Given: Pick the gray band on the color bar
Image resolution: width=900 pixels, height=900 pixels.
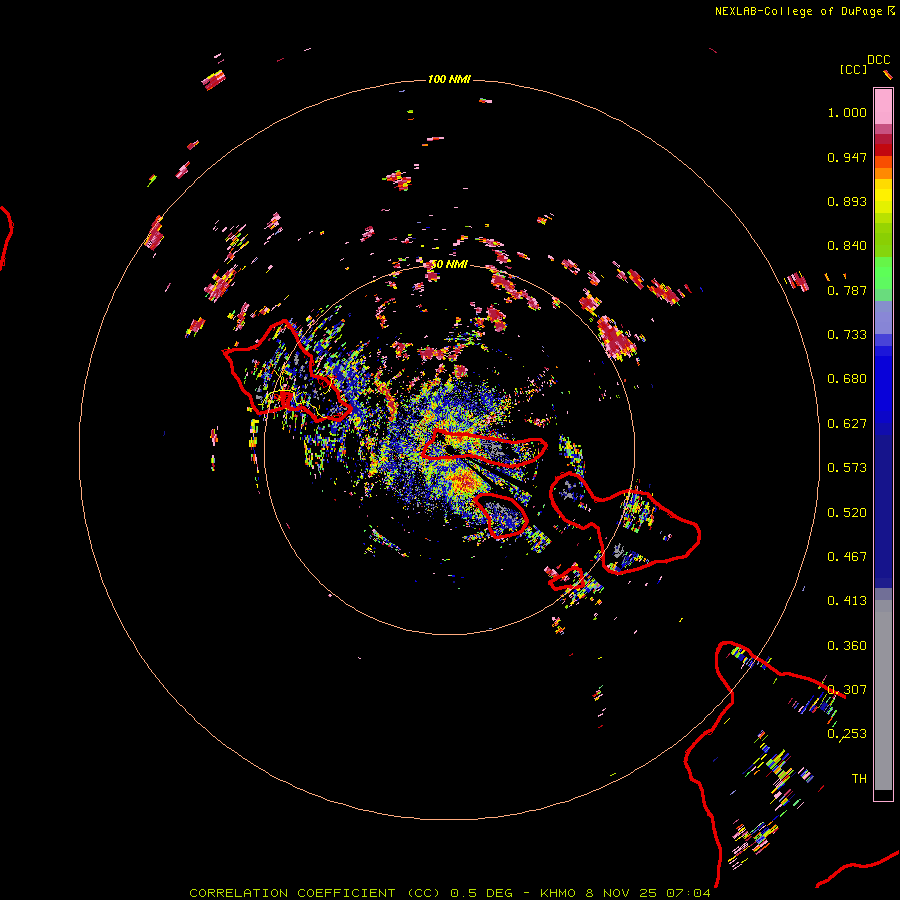Looking at the screenshot, I should click(x=883, y=695).
